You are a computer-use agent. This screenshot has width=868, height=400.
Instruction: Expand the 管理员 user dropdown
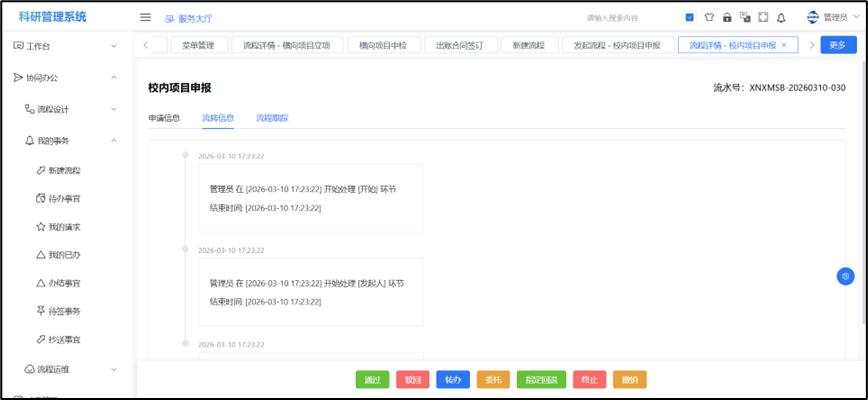(x=828, y=17)
